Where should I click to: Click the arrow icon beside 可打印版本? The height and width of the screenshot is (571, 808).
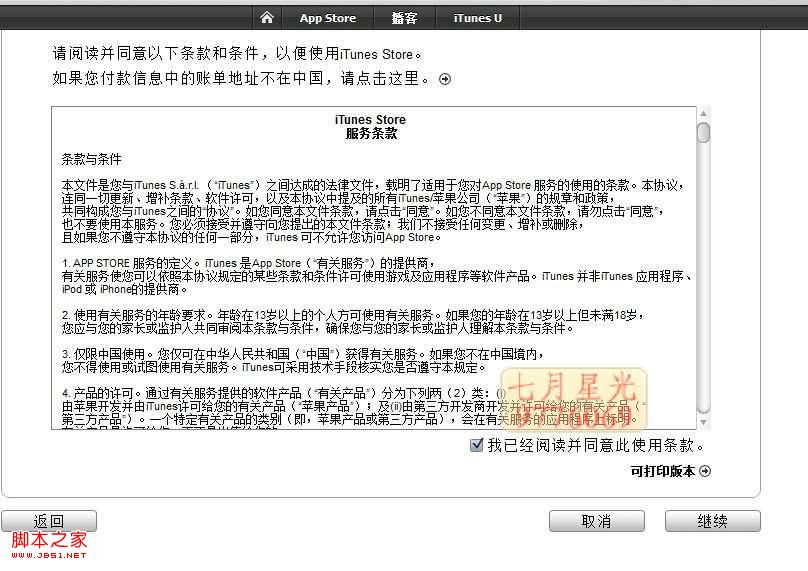coord(705,471)
